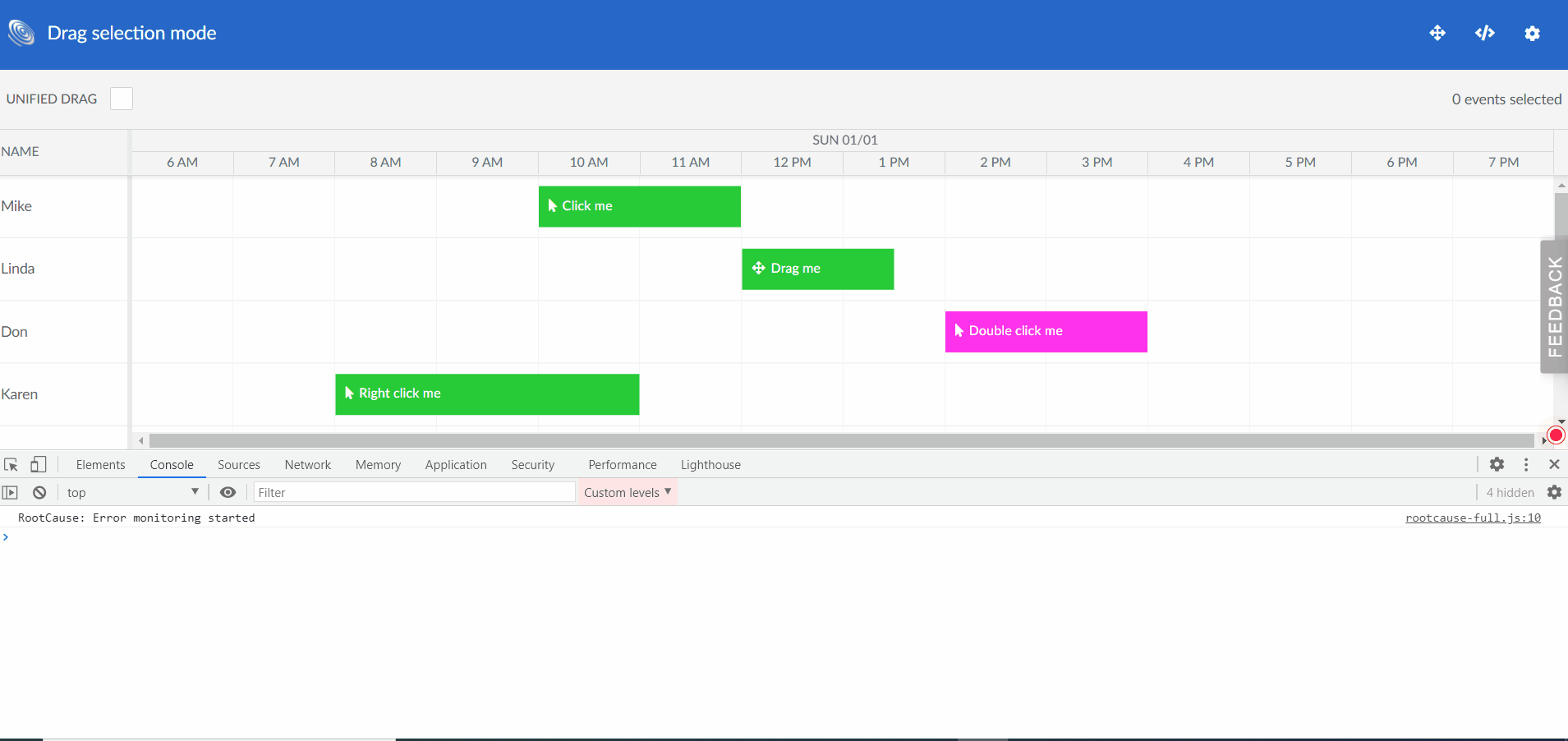This screenshot has height=741, width=1568.
Task: Select the drag/move mode icon in the header
Action: tap(1437, 33)
